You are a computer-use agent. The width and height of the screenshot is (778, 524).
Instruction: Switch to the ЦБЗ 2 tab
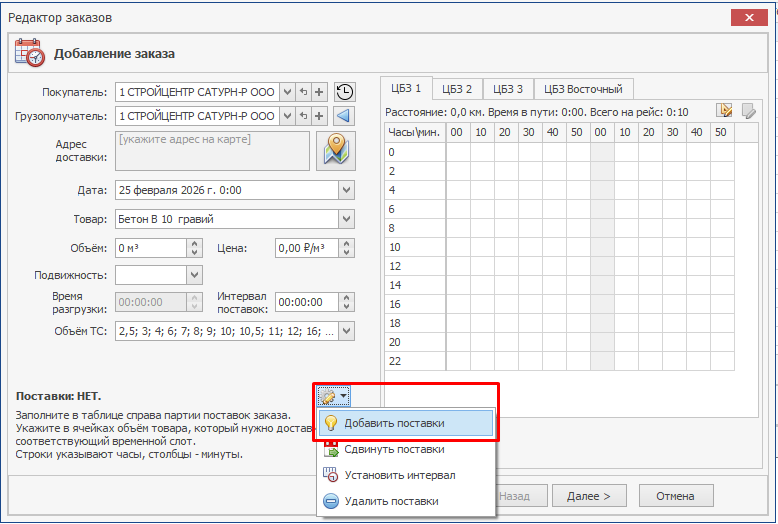pyautogui.click(x=457, y=89)
